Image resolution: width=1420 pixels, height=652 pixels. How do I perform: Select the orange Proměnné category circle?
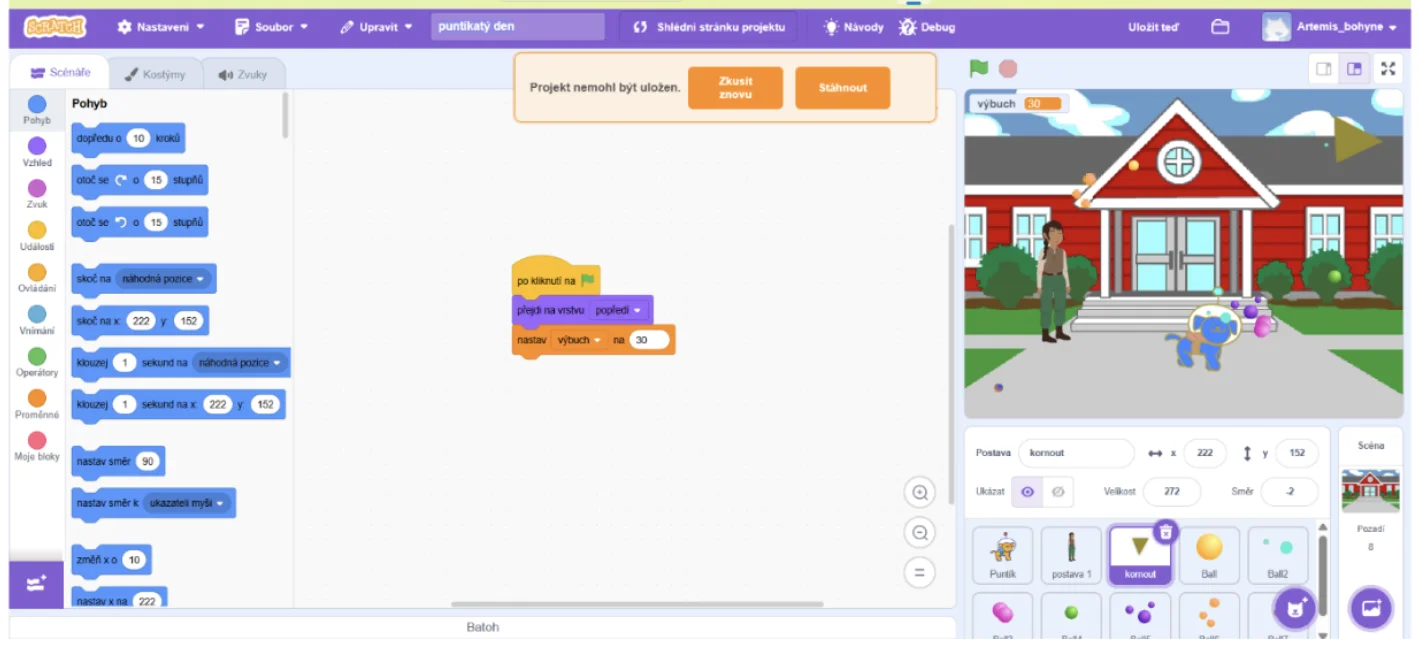(37, 398)
